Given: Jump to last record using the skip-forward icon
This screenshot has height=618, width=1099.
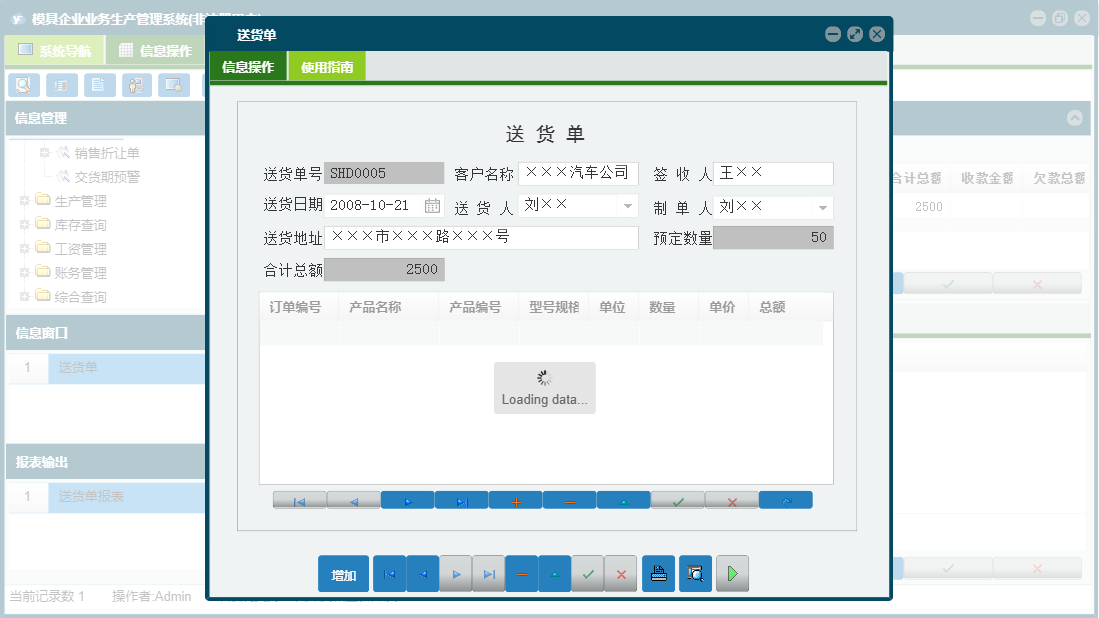Looking at the screenshot, I should click(x=461, y=500).
